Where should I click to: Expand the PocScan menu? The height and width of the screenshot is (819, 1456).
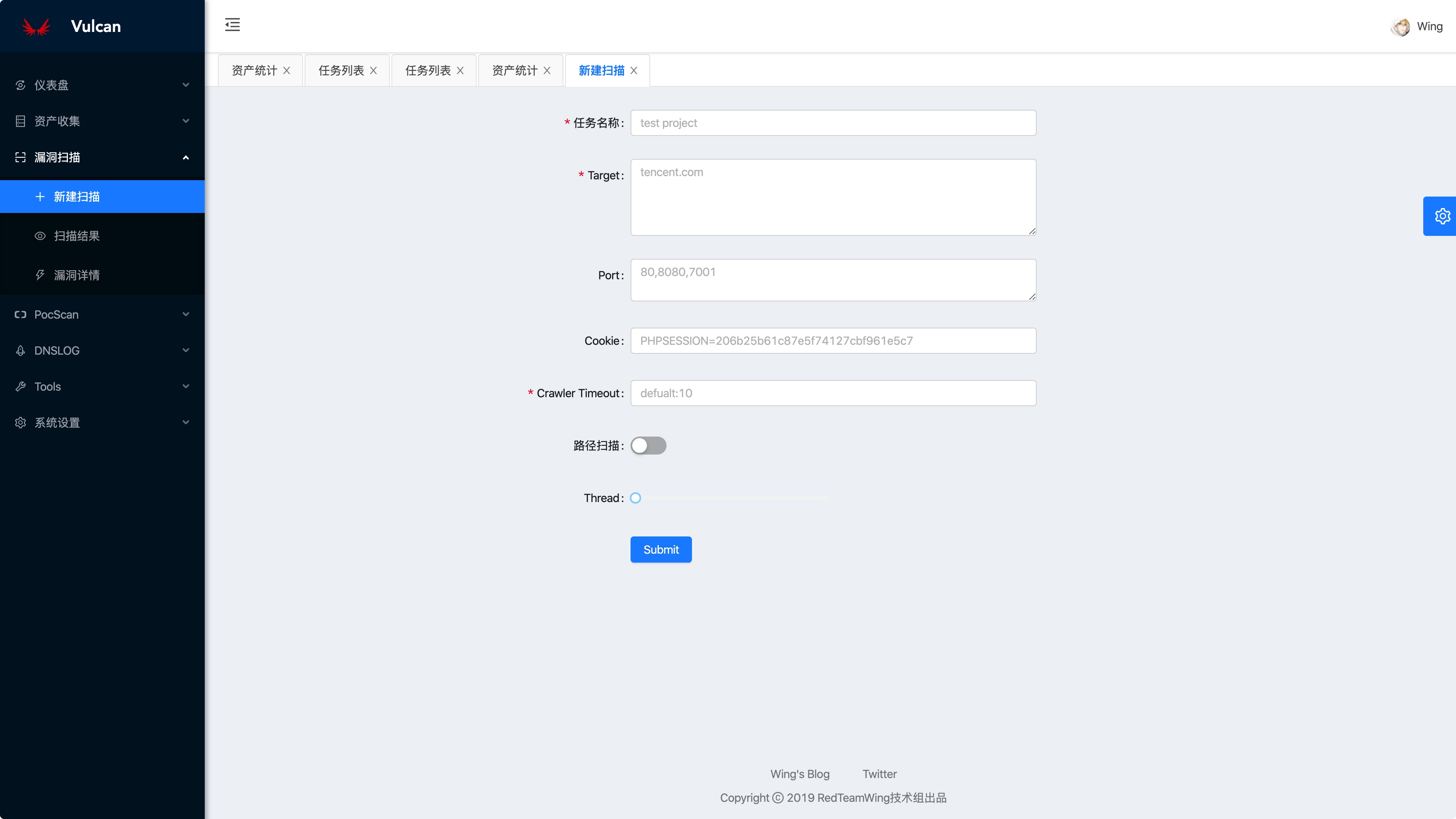coord(102,314)
